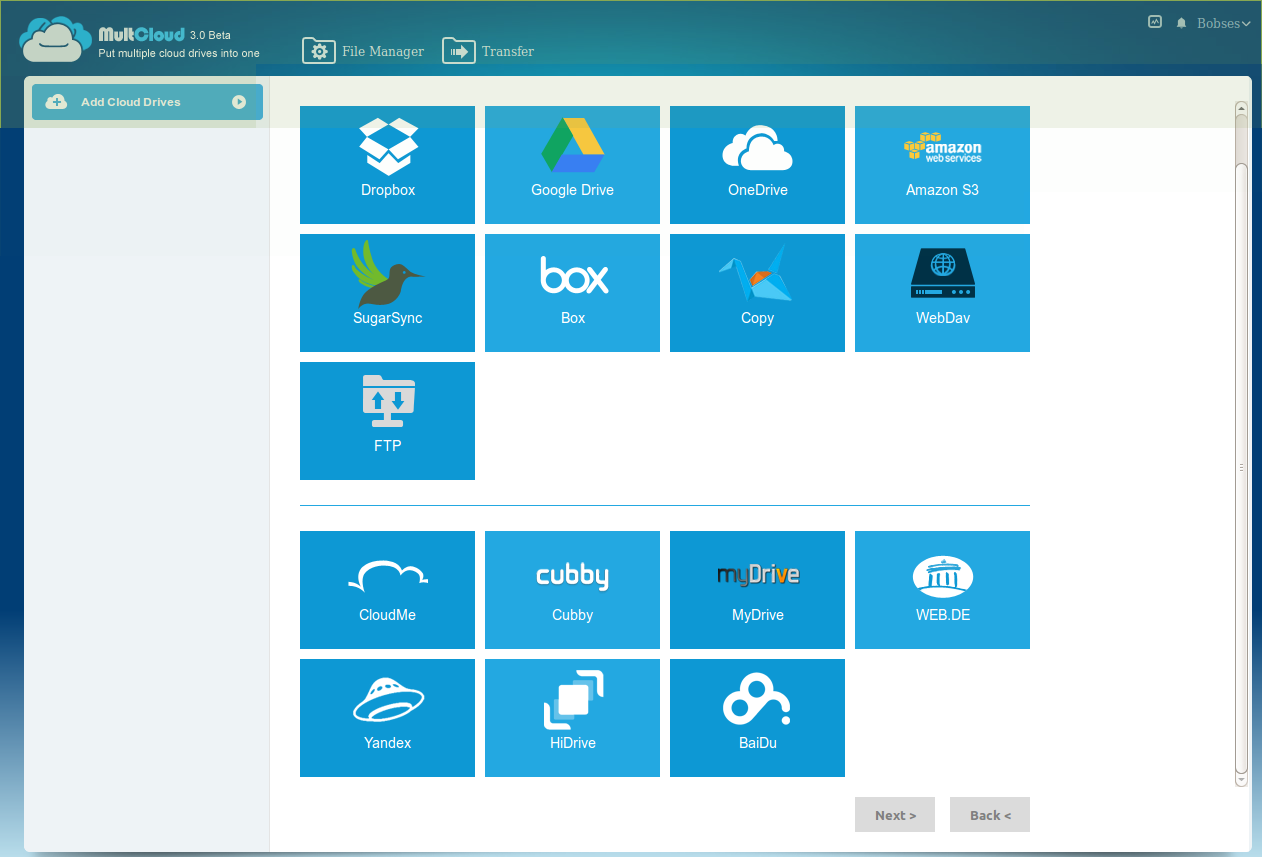
Task: Select the Box cloud tile
Action: [572, 293]
